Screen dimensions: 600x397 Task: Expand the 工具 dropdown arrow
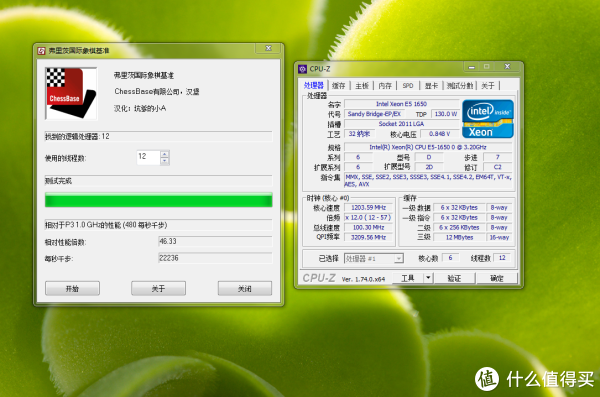coord(428,278)
